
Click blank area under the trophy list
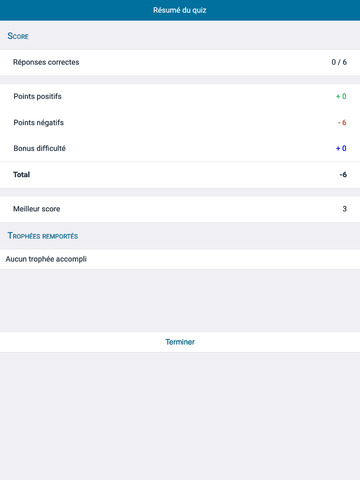click(x=180, y=300)
